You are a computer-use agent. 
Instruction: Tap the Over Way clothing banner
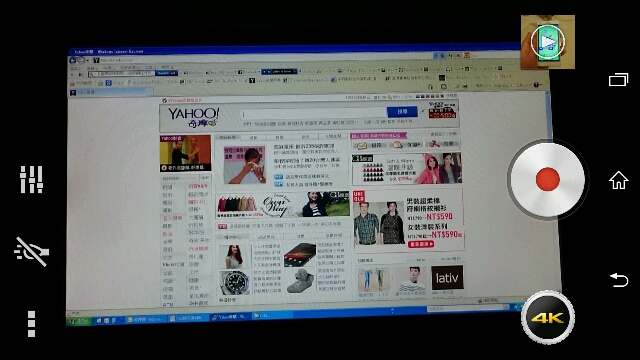click(282, 205)
